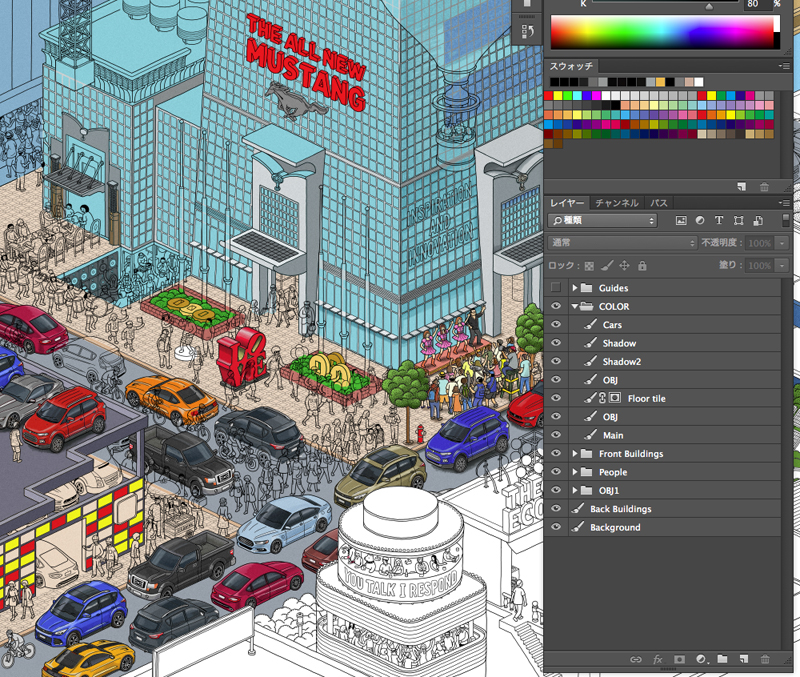
Task: Hide the Main layer
Action: [556, 435]
